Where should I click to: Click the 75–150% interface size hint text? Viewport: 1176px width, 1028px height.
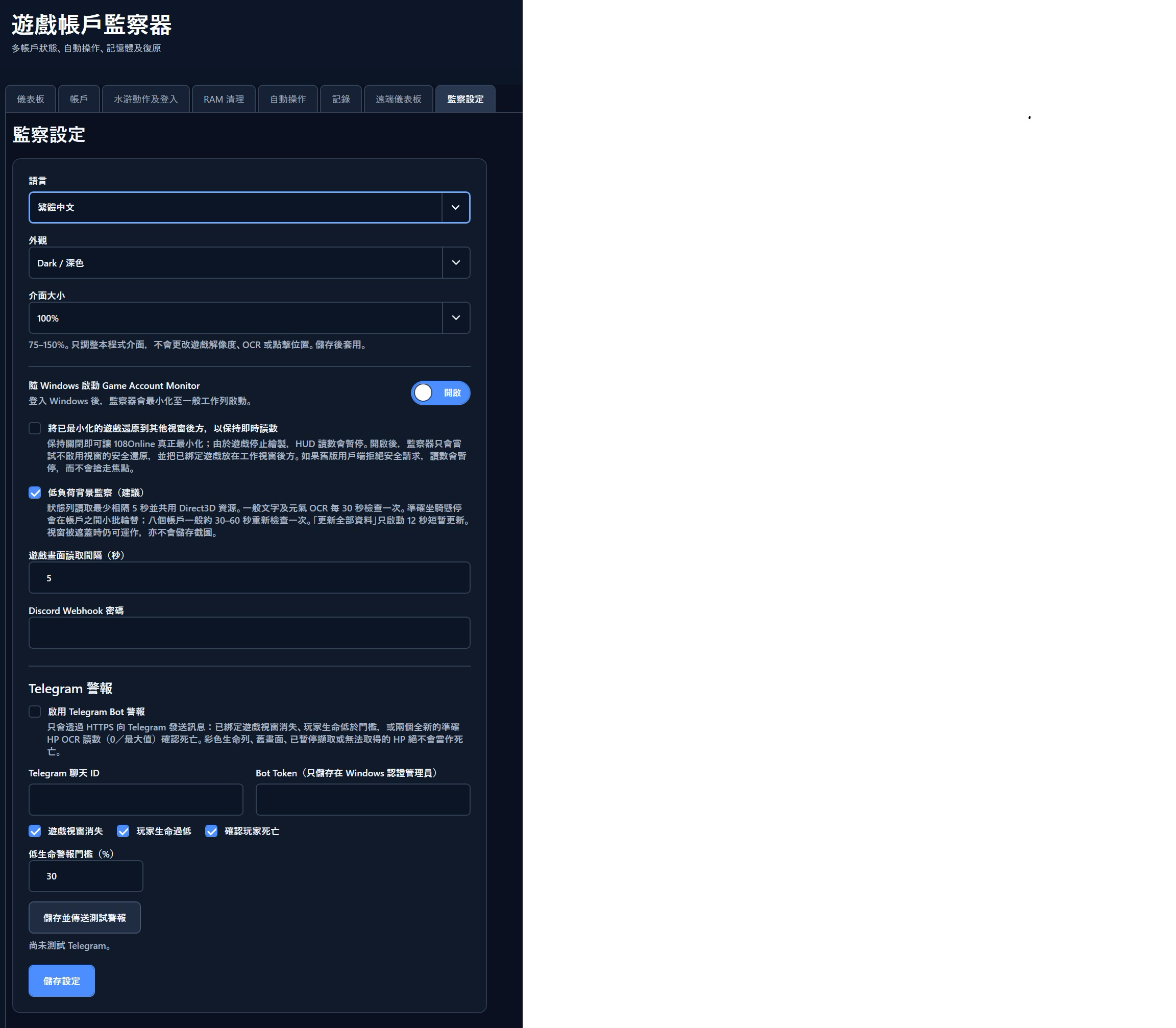click(198, 345)
